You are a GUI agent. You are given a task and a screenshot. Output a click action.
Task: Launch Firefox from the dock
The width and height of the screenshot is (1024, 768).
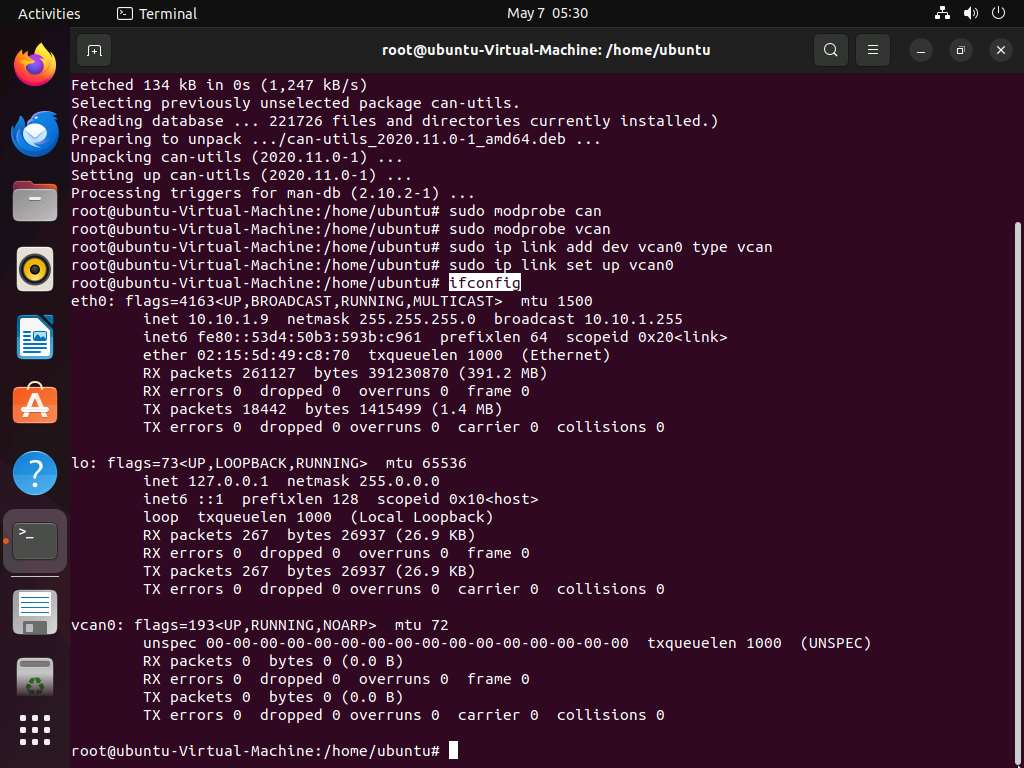35,67
